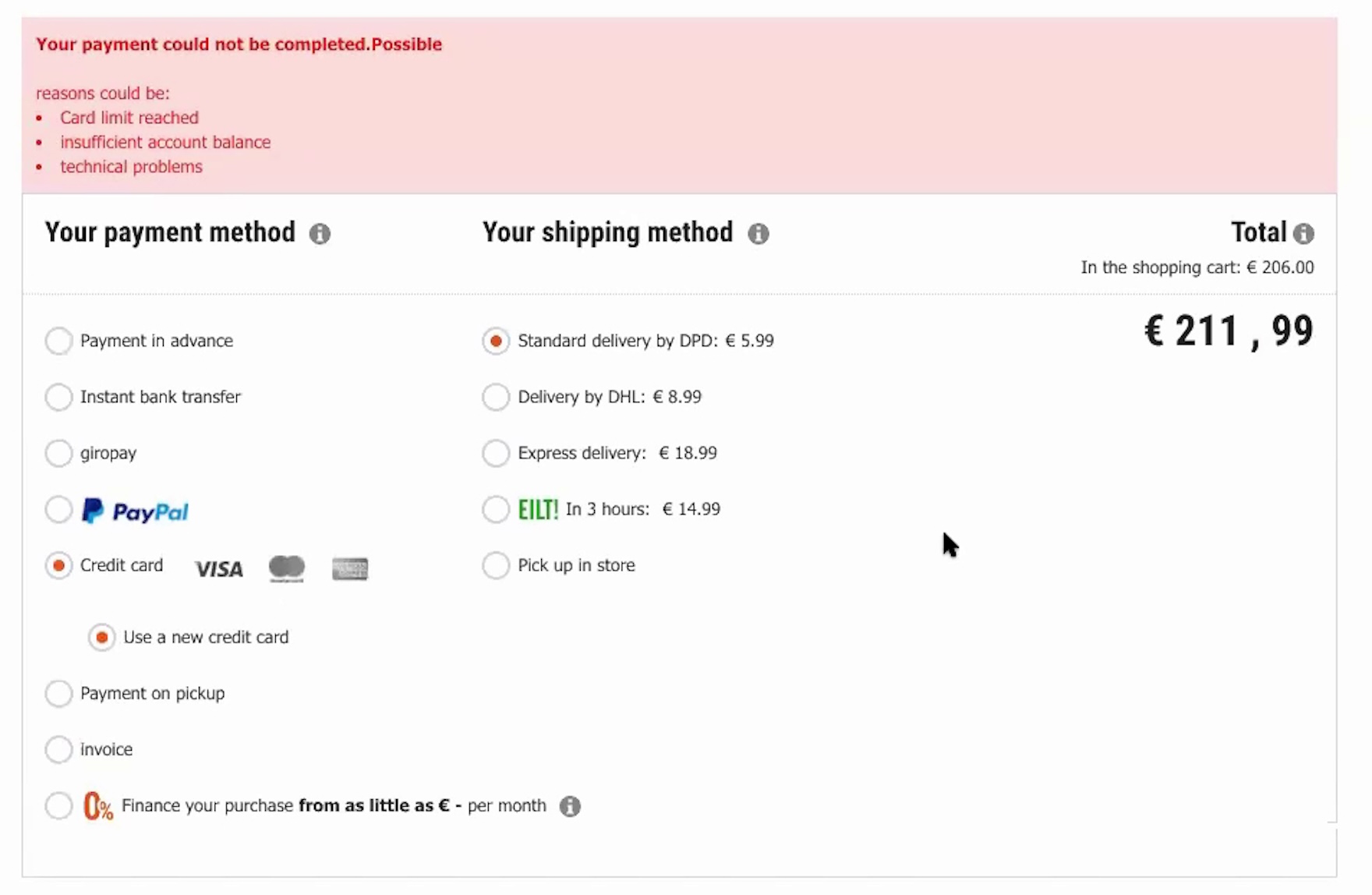Choose Instant bank transfer payment
This screenshot has height=895, width=1372.
pyautogui.click(x=58, y=397)
